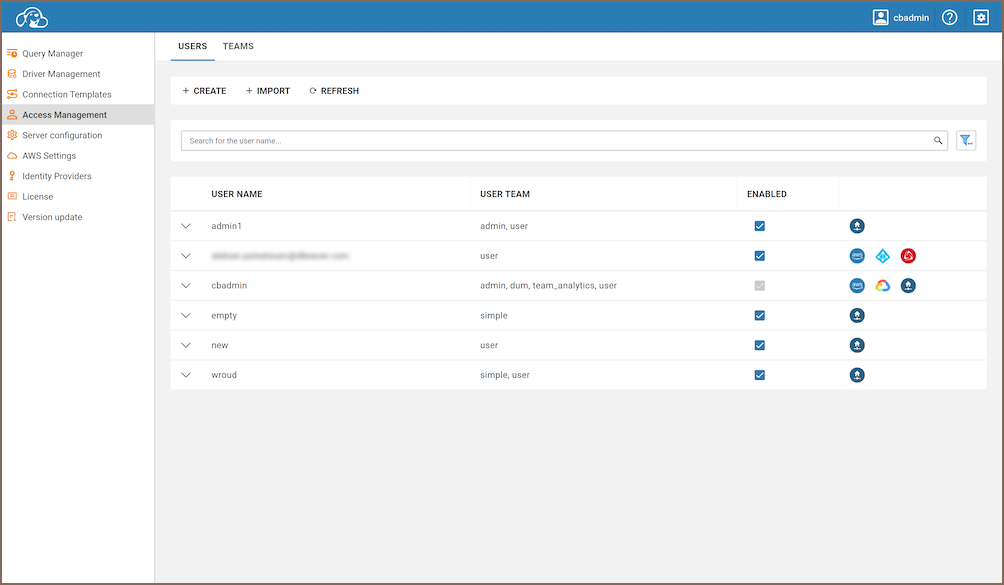Click the settings gear in top-right corner
This screenshot has width=1004, height=585.
980,17
